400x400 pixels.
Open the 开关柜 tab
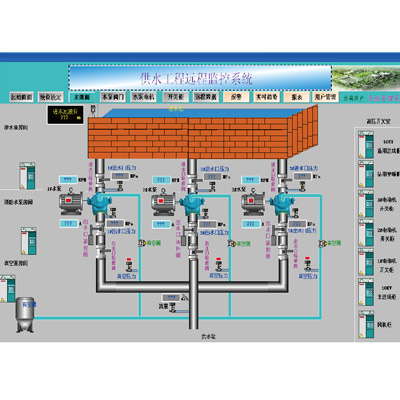176,97
